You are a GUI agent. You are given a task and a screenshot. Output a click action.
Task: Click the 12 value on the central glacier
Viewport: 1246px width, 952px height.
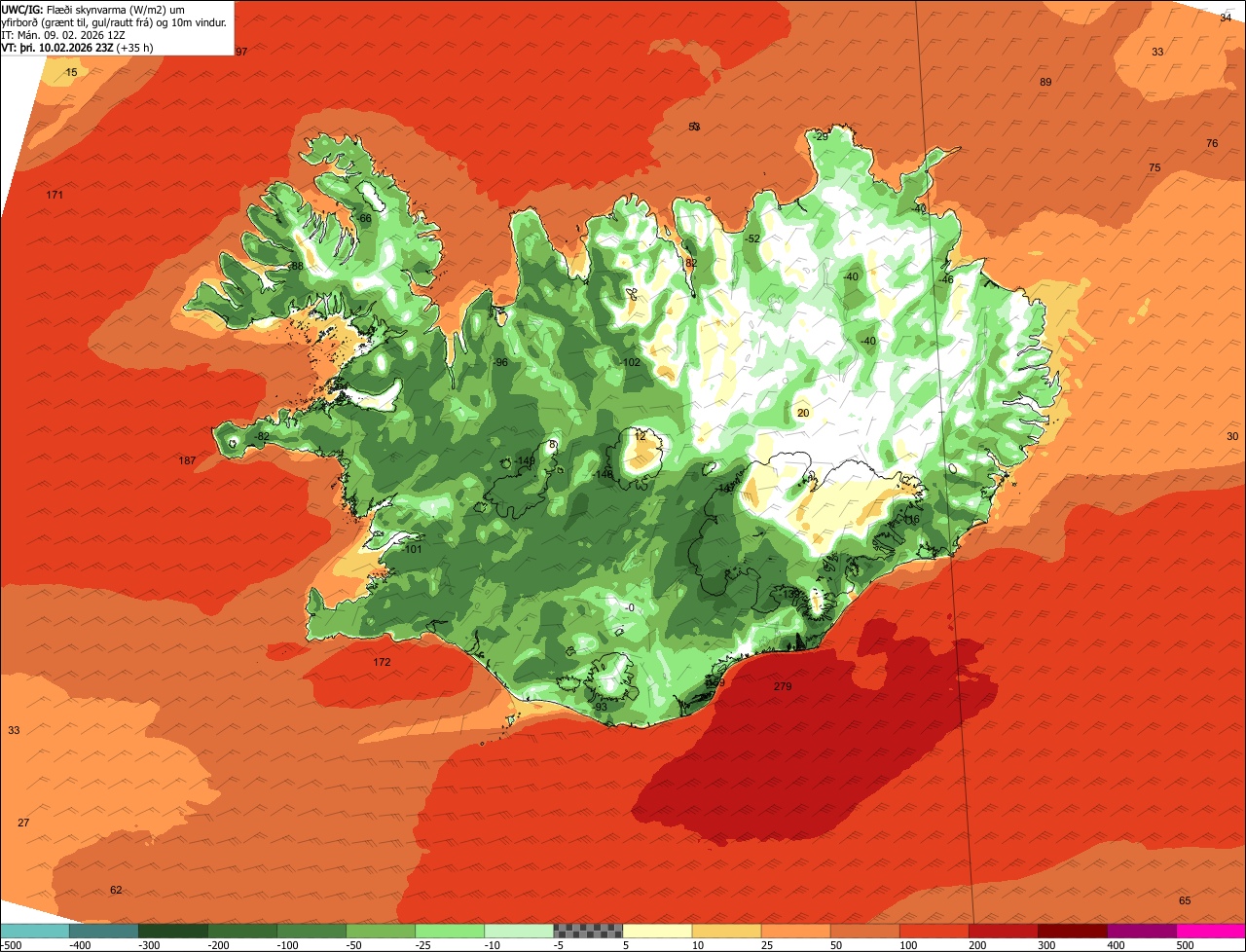pyautogui.click(x=640, y=436)
